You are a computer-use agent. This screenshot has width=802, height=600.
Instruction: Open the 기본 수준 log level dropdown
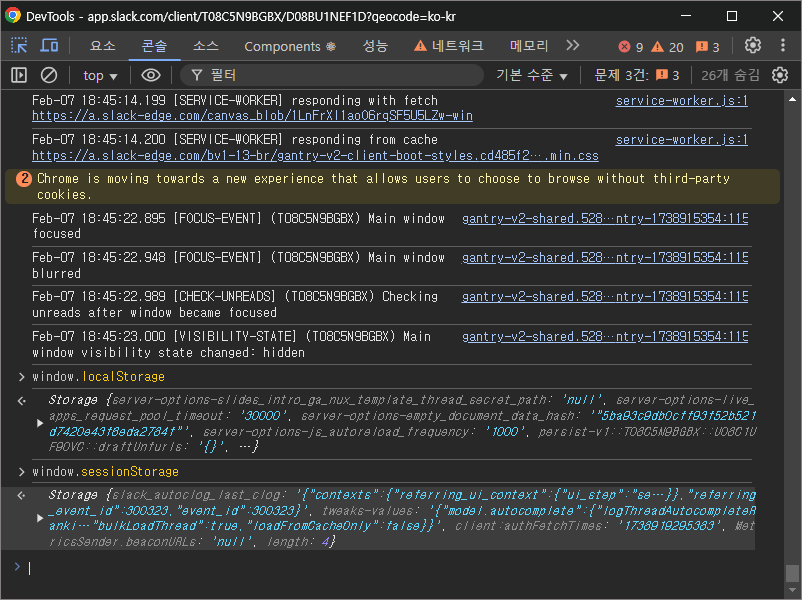point(532,76)
